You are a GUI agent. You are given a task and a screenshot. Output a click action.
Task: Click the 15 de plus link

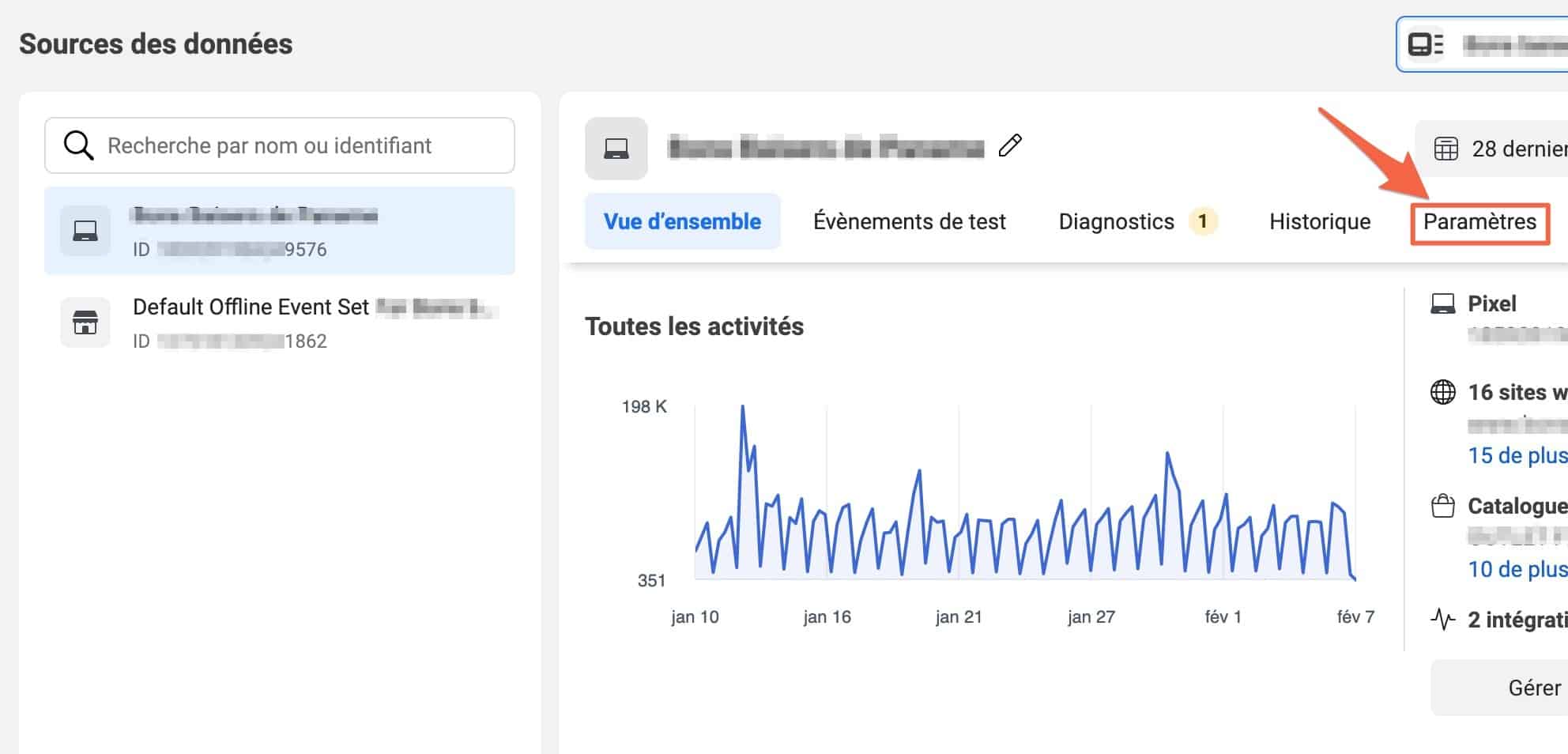tap(1517, 455)
